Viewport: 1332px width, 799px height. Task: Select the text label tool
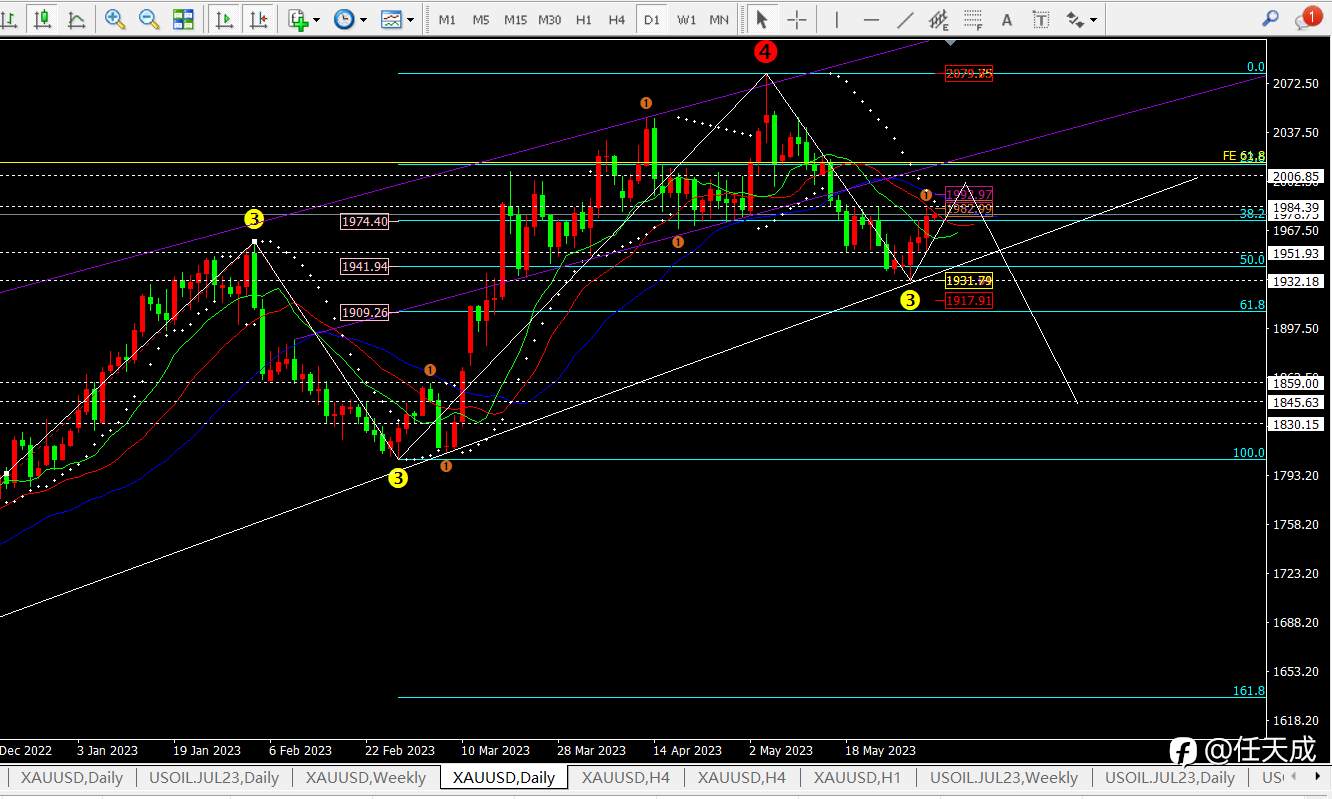[1041, 19]
